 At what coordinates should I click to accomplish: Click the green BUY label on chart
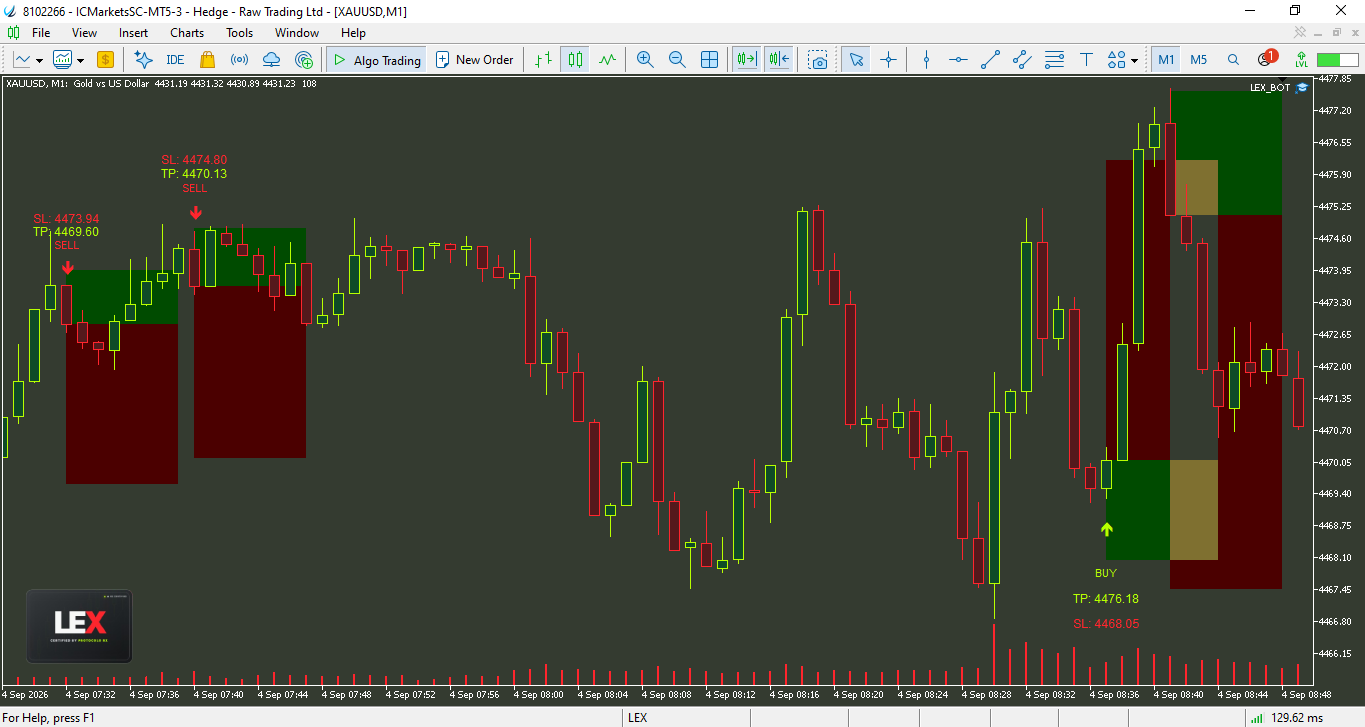(1106, 574)
